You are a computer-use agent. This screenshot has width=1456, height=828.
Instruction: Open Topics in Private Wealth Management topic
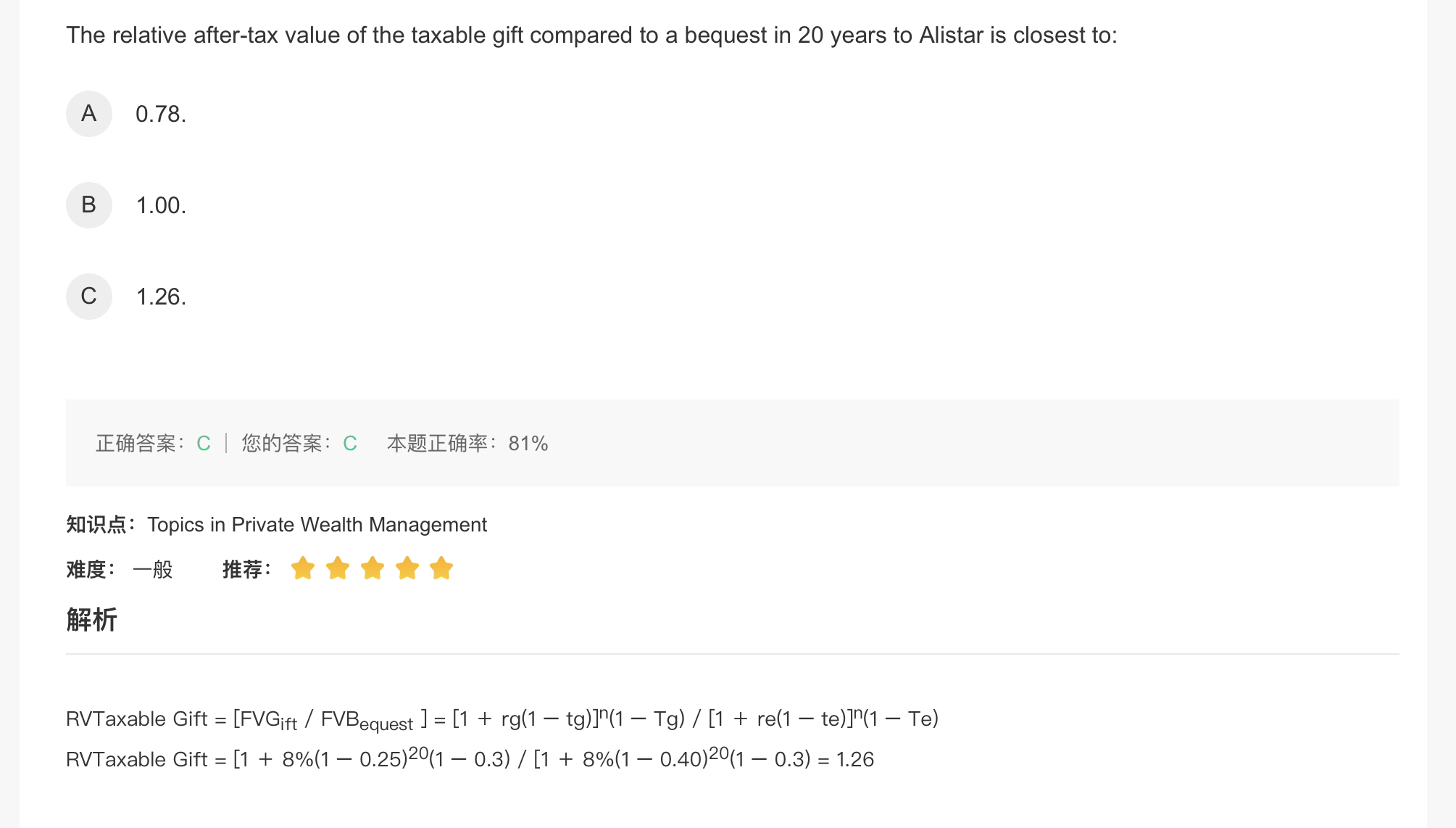click(317, 525)
